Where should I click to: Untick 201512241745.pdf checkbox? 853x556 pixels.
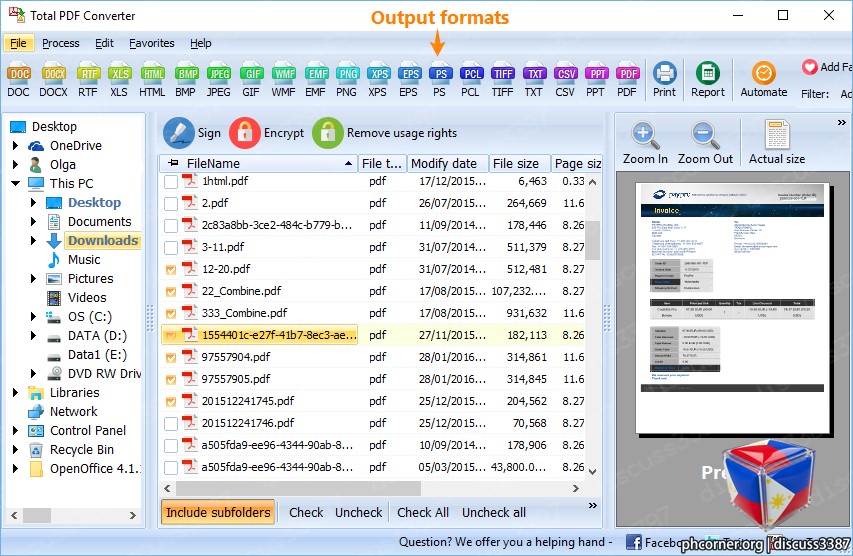[171, 401]
